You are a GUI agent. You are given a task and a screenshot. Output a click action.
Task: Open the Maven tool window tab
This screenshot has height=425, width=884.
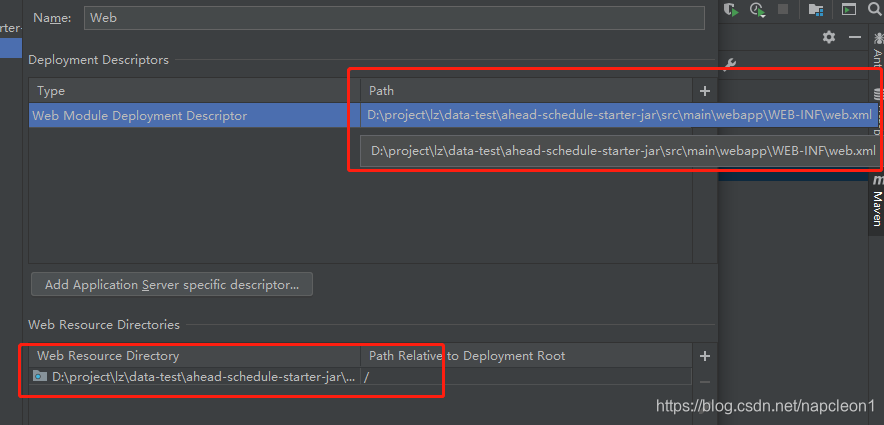[x=877, y=202]
